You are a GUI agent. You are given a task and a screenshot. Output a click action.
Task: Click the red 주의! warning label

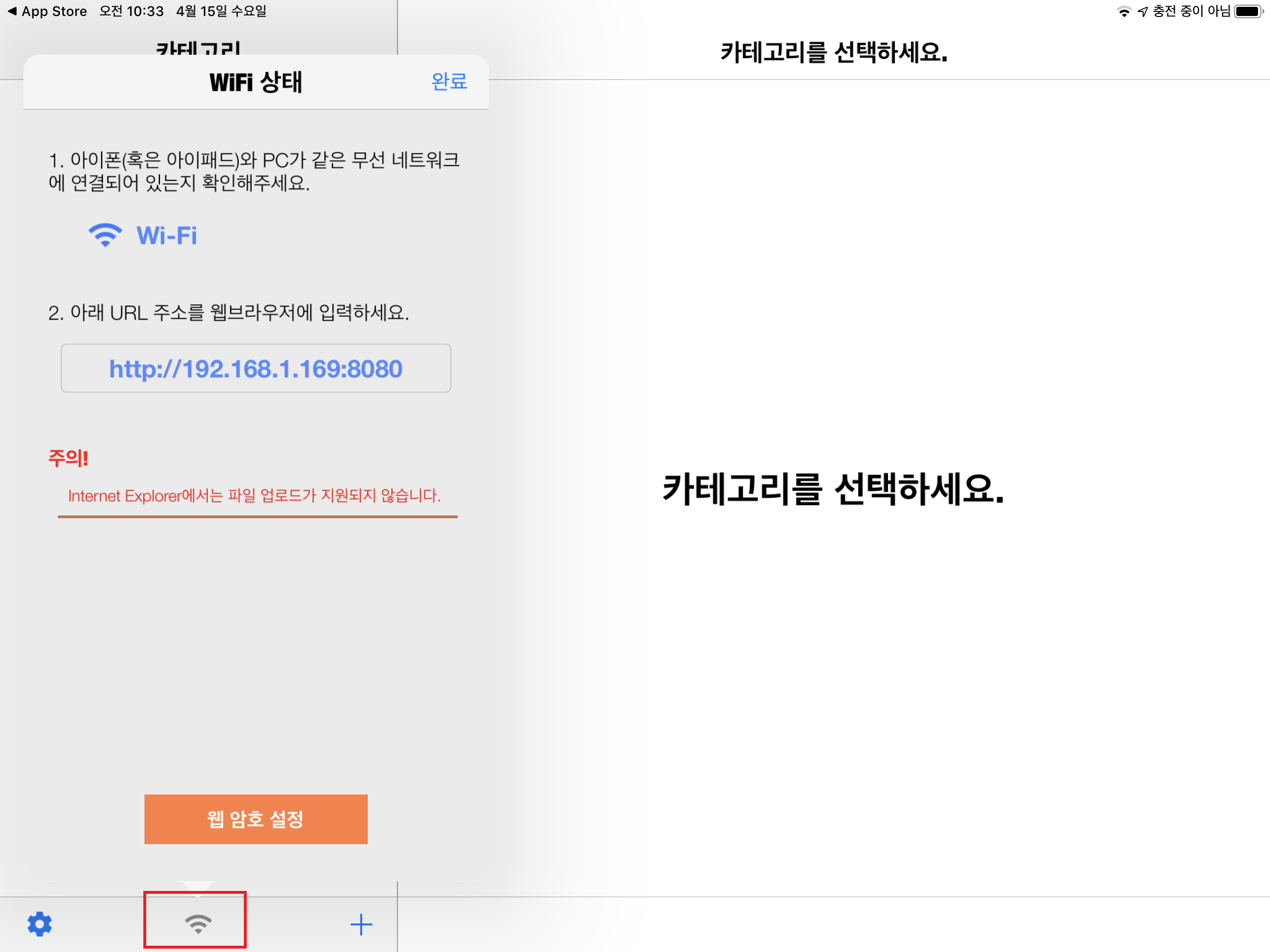(69, 457)
